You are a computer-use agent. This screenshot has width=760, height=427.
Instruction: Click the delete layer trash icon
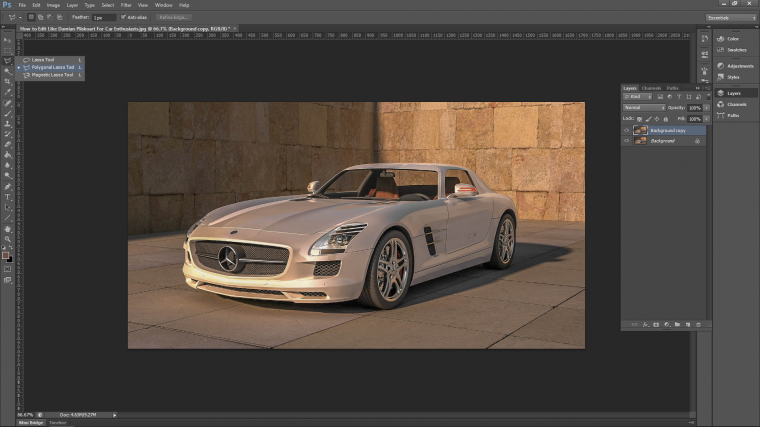click(x=698, y=325)
